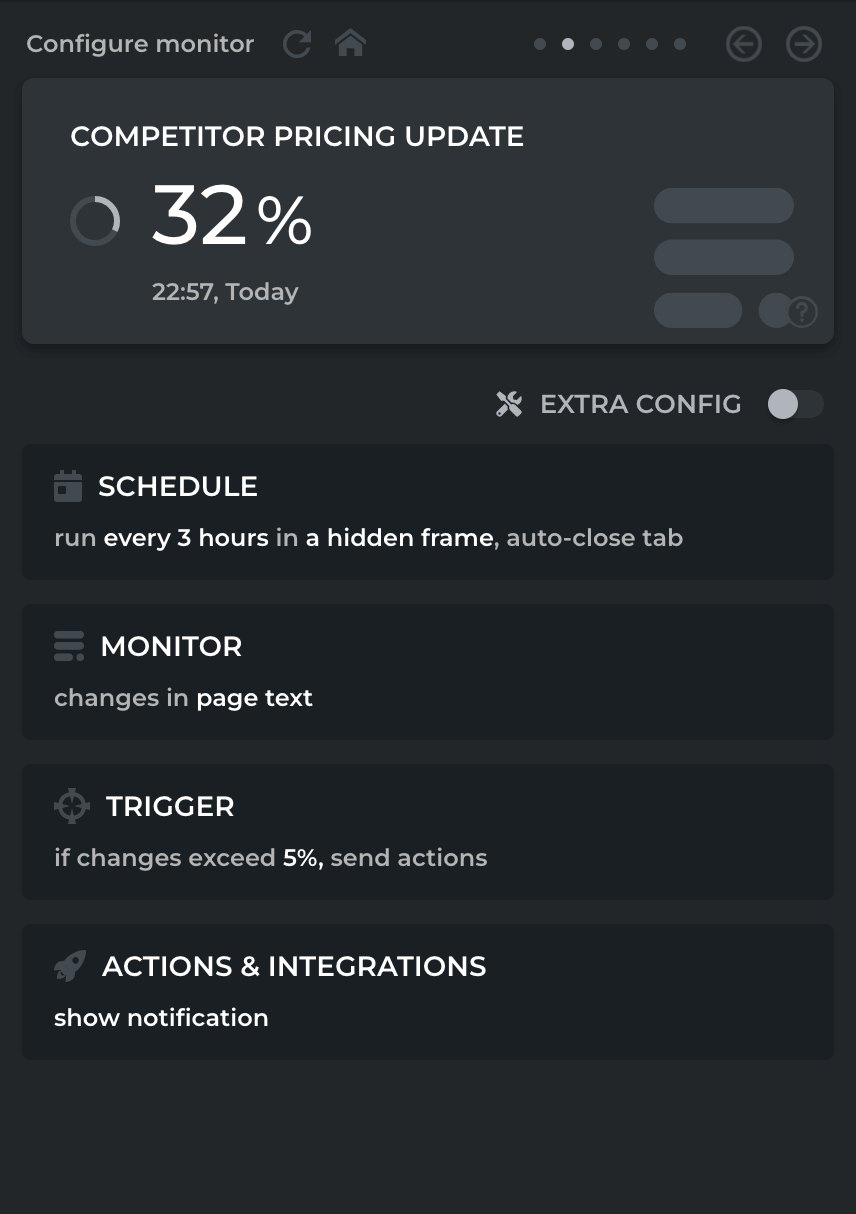
Task: Click the calendar icon beside Schedule
Action: [68, 486]
